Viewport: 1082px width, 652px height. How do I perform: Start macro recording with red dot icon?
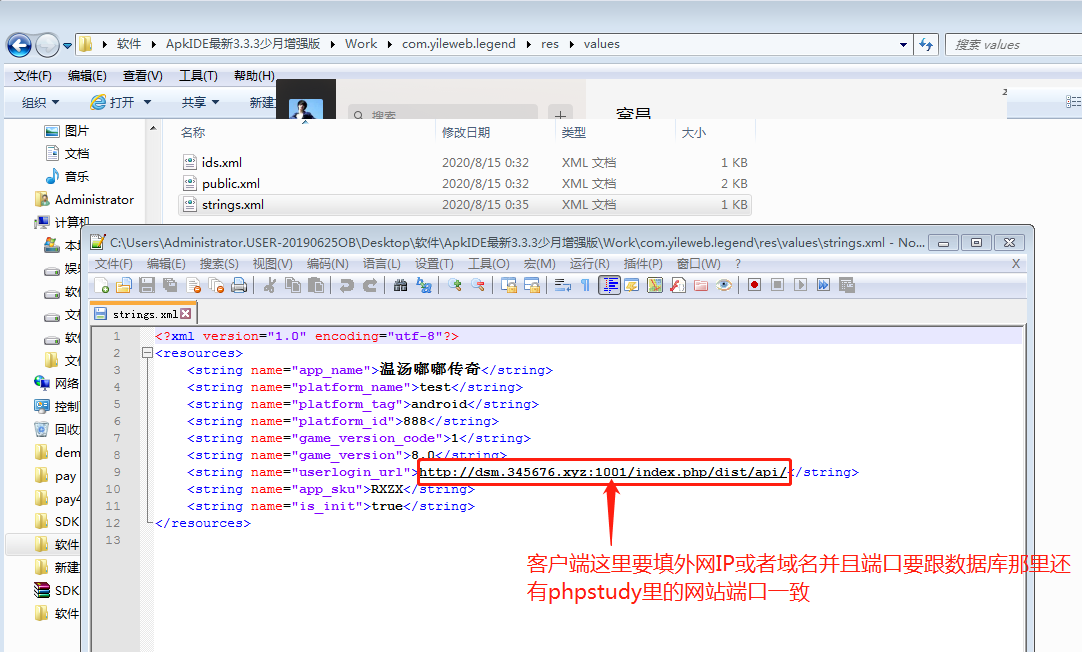click(754, 285)
